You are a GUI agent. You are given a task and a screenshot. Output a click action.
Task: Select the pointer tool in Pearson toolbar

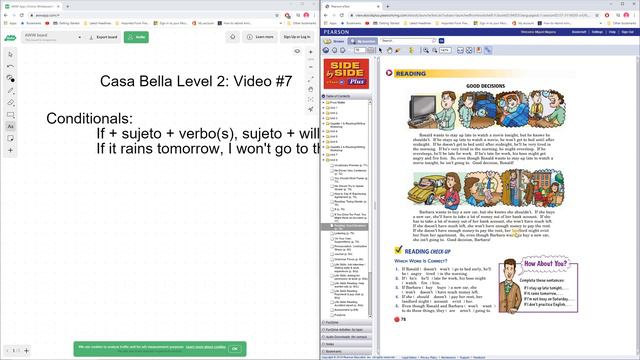click(x=381, y=50)
